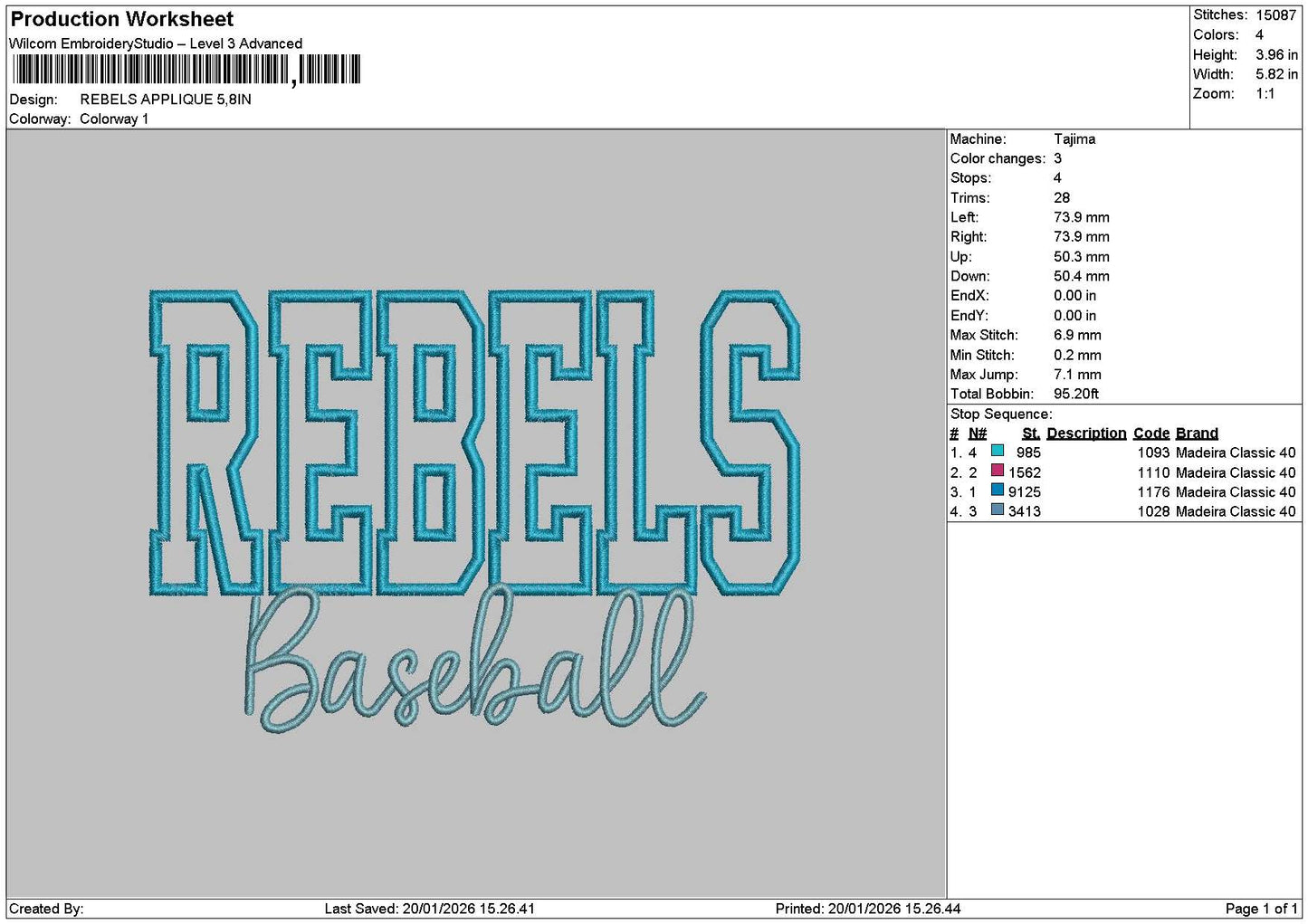The width and height of the screenshot is (1308, 924).
Task: Click the Description column header
Action: [x=1086, y=433]
